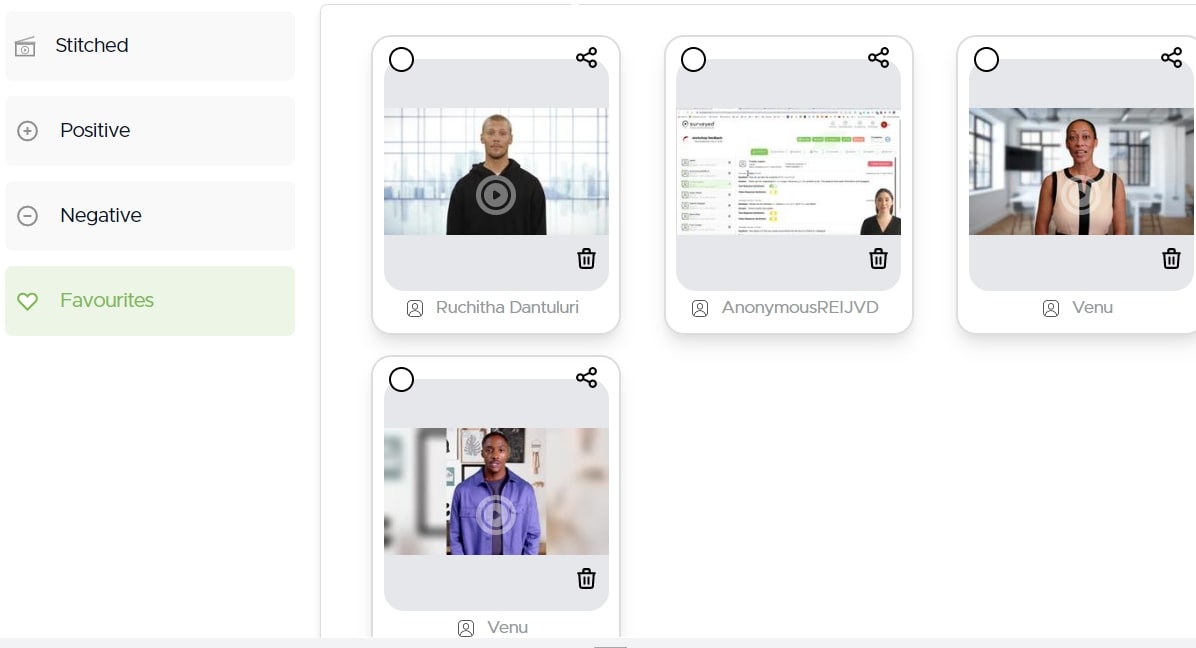
Task: Share the Venu video with the purple-jacket man
Action: click(x=587, y=377)
